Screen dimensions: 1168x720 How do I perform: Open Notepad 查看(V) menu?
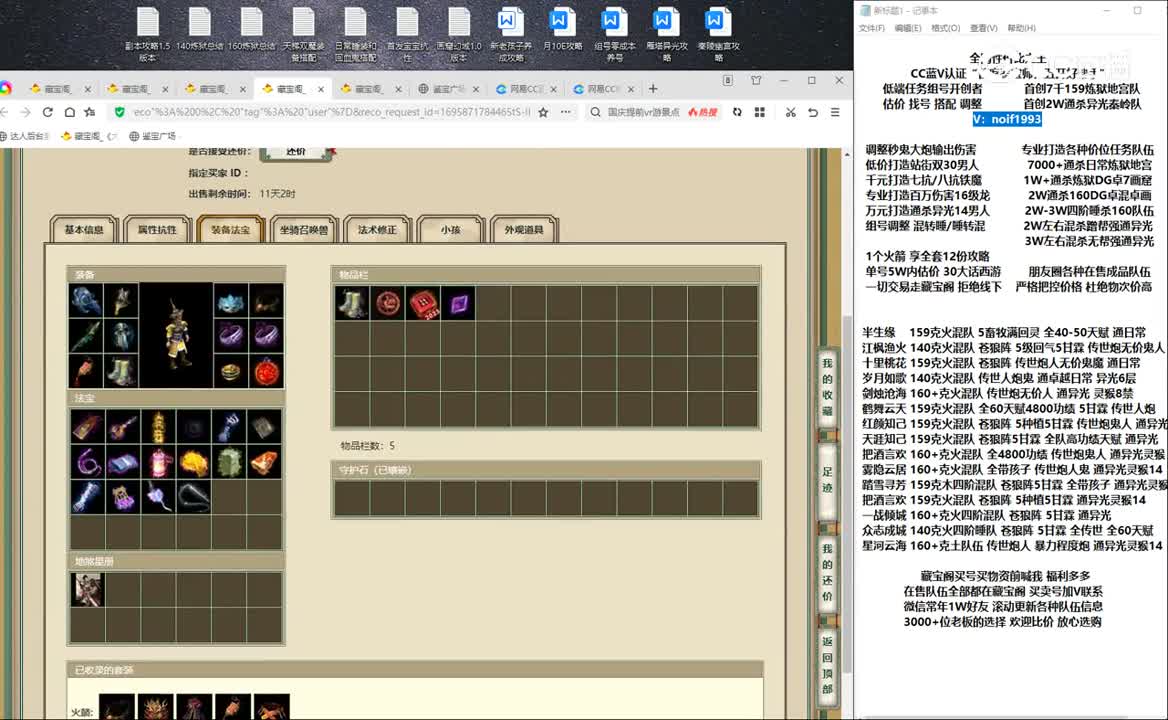(x=983, y=28)
